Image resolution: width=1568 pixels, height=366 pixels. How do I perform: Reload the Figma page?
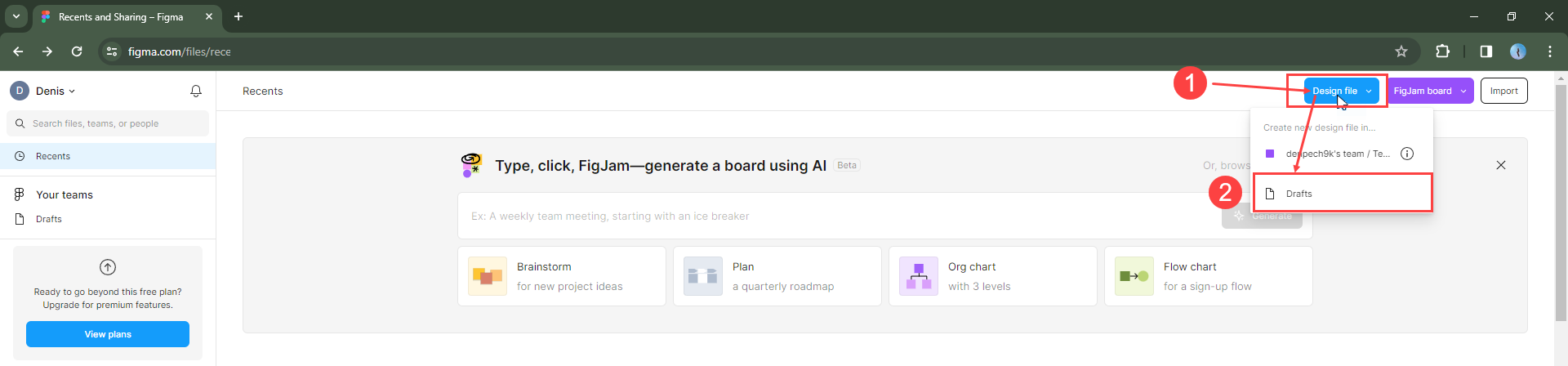click(77, 51)
